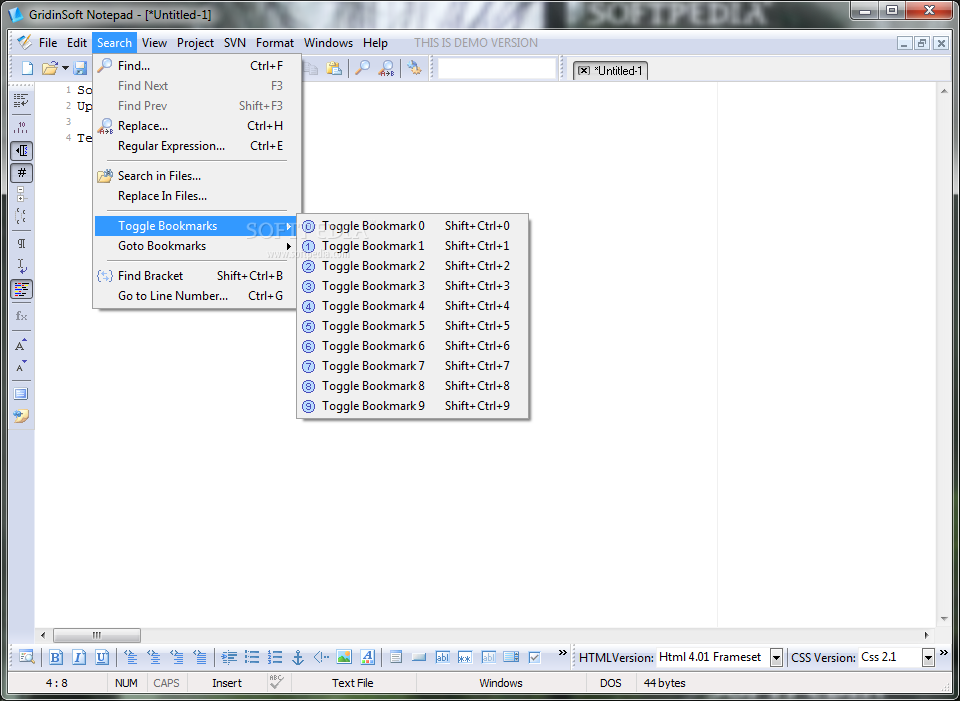Open the Edit menu
960x701 pixels.
[x=77, y=43]
